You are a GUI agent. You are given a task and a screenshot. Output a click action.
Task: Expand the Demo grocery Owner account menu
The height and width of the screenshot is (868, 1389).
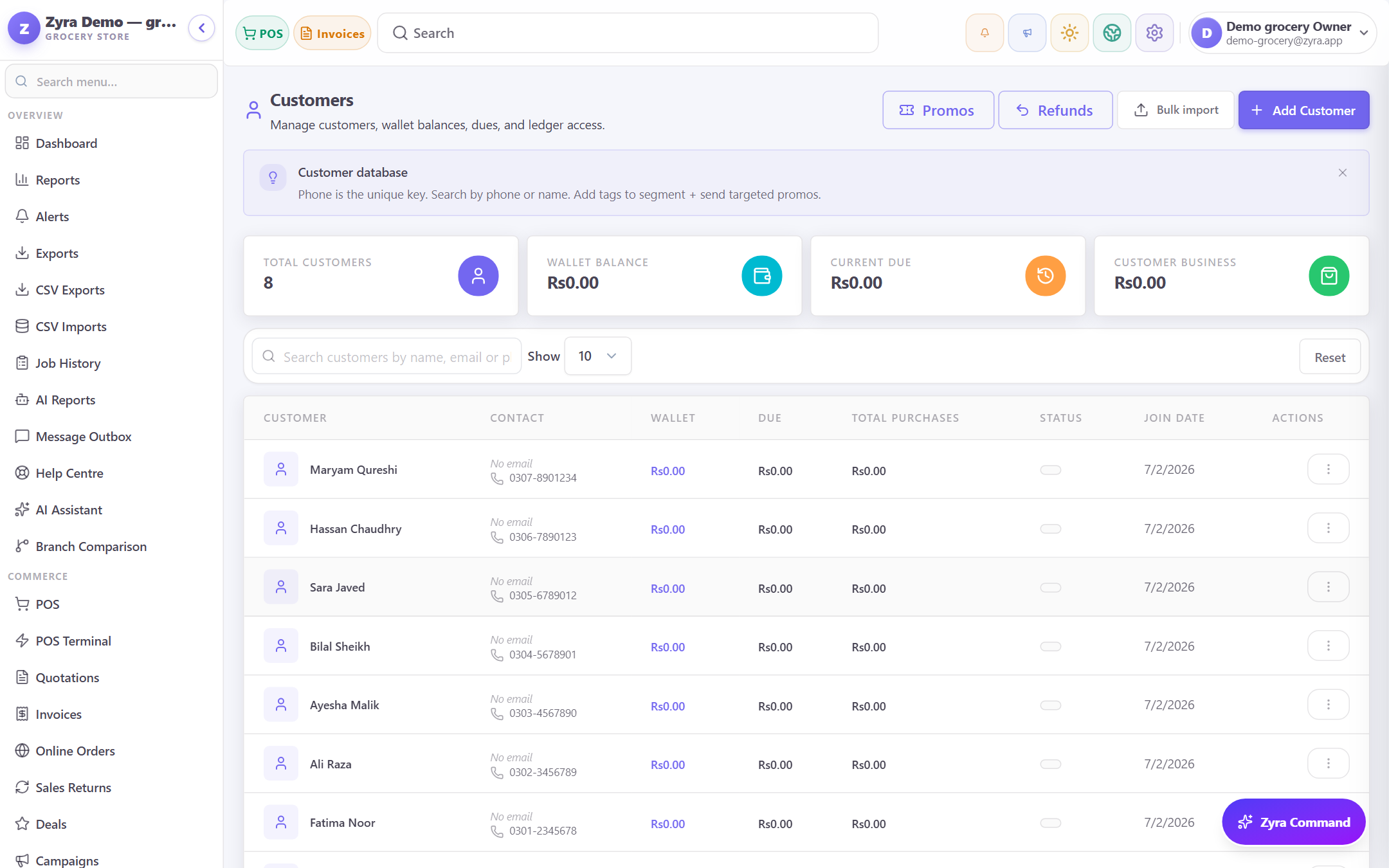(1282, 33)
